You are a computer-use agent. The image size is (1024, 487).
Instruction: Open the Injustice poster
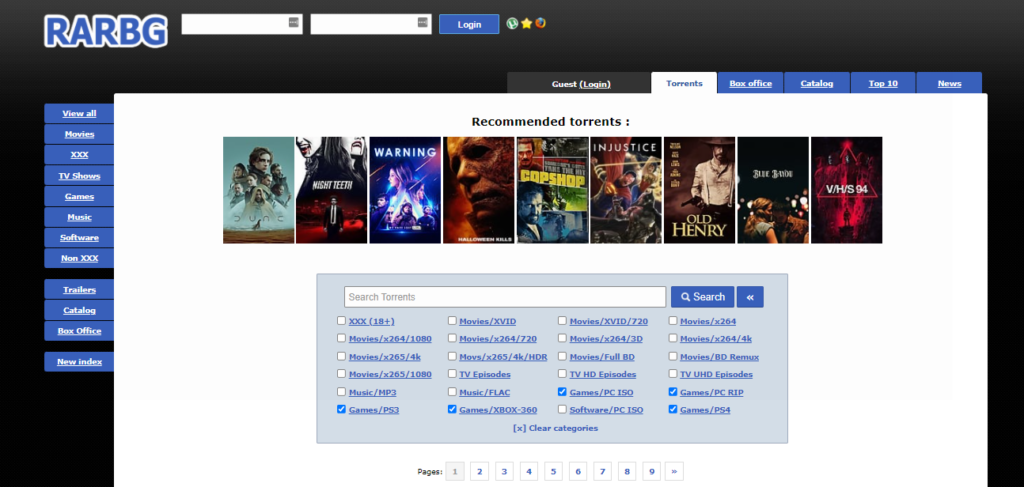click(626, 190)
